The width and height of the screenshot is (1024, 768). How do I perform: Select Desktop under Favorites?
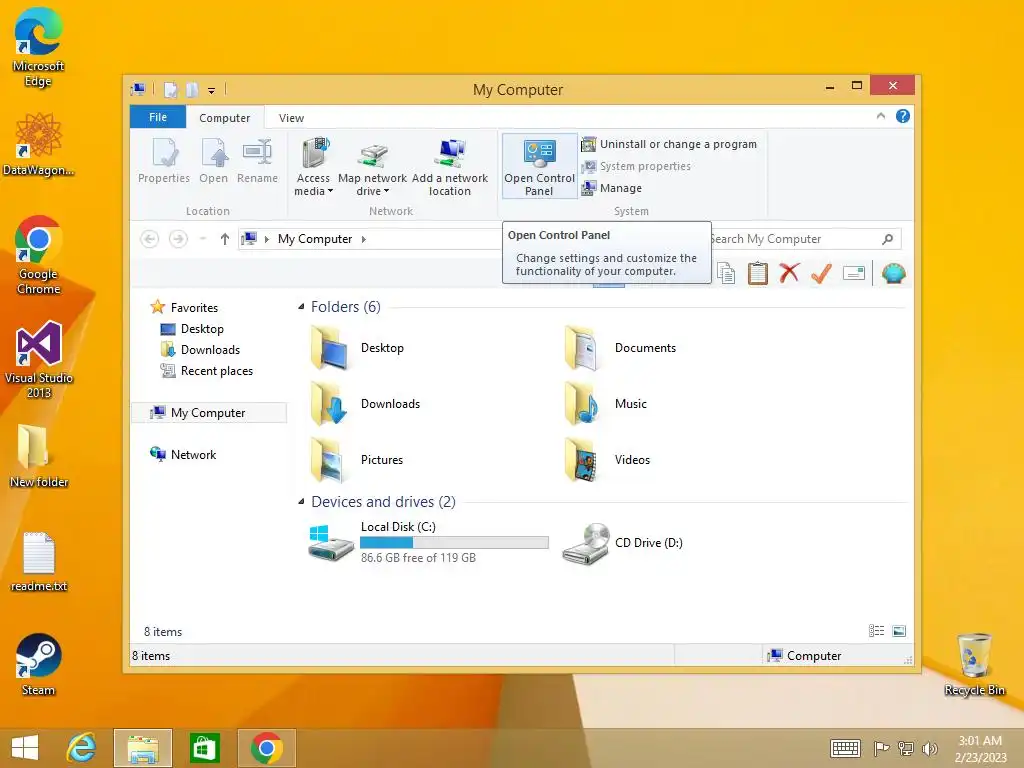tap(202, 329)
